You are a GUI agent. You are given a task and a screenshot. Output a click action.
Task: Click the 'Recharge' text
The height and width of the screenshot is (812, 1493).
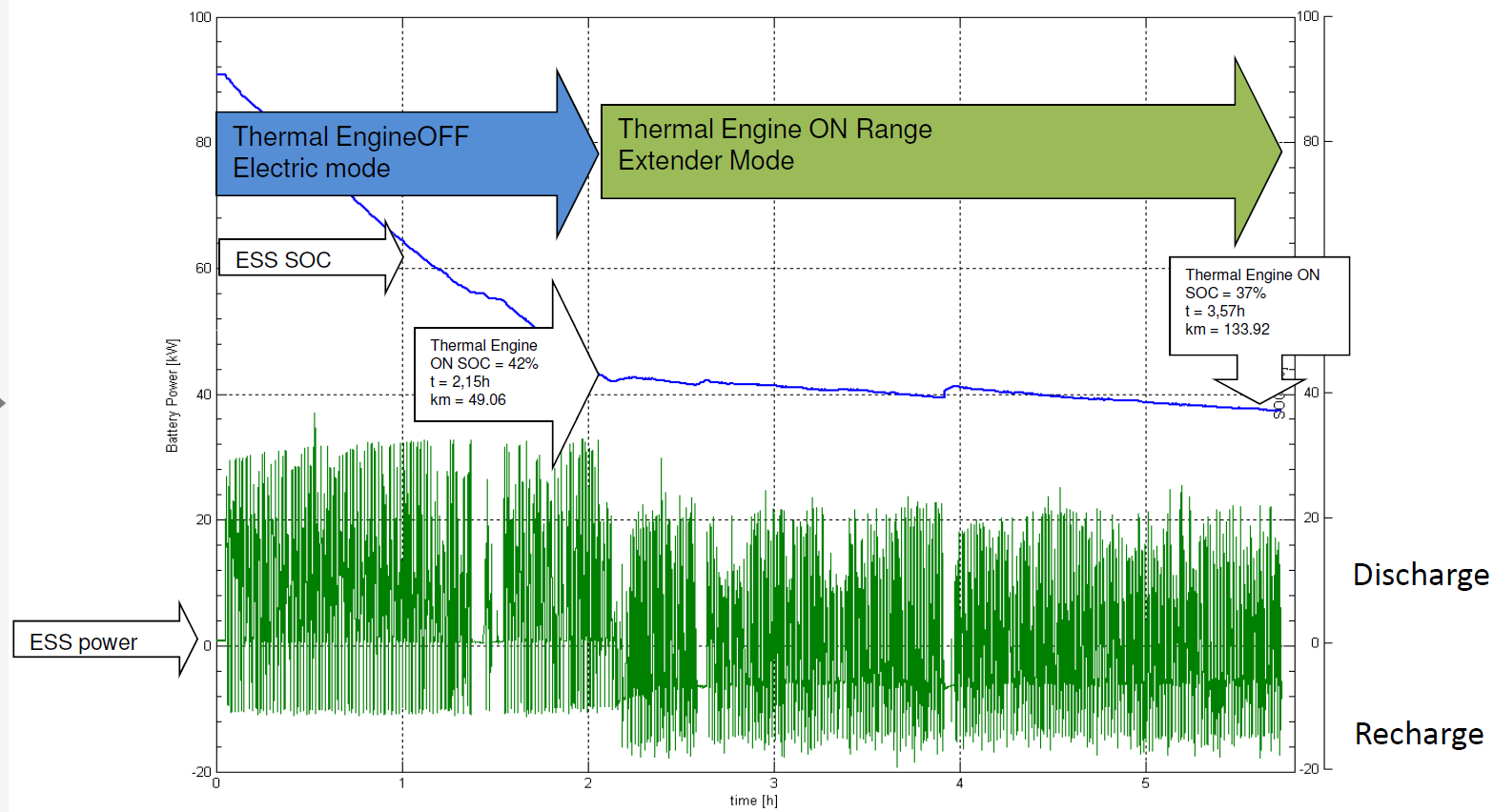[x=1419, y=734]
